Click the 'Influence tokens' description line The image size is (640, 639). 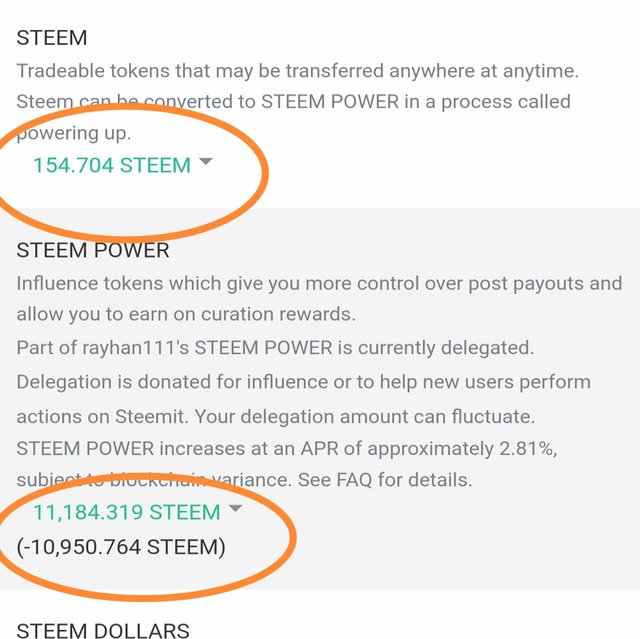[319, 284]
